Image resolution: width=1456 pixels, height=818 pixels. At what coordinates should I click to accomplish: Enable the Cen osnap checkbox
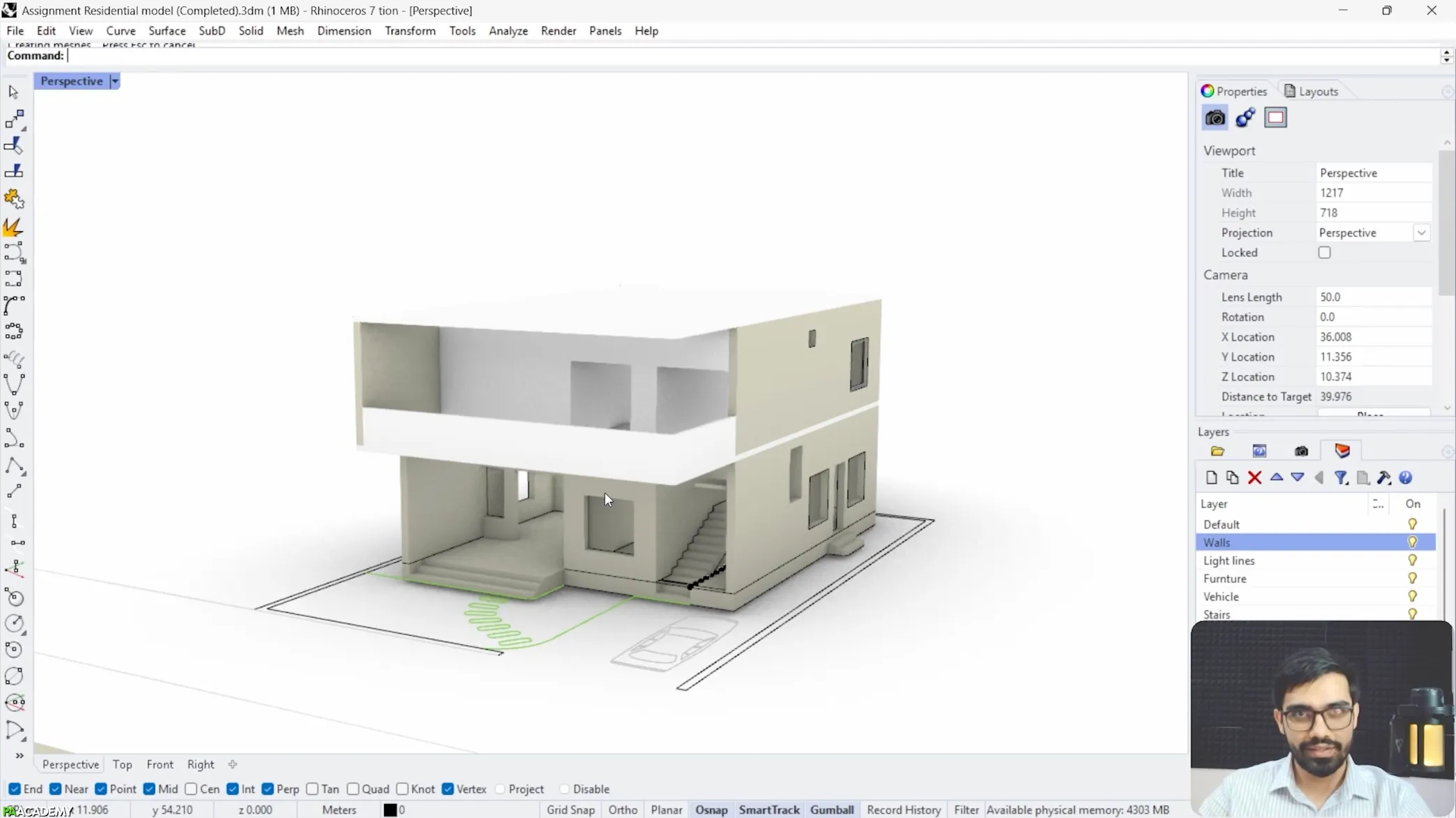click(191, 789)
